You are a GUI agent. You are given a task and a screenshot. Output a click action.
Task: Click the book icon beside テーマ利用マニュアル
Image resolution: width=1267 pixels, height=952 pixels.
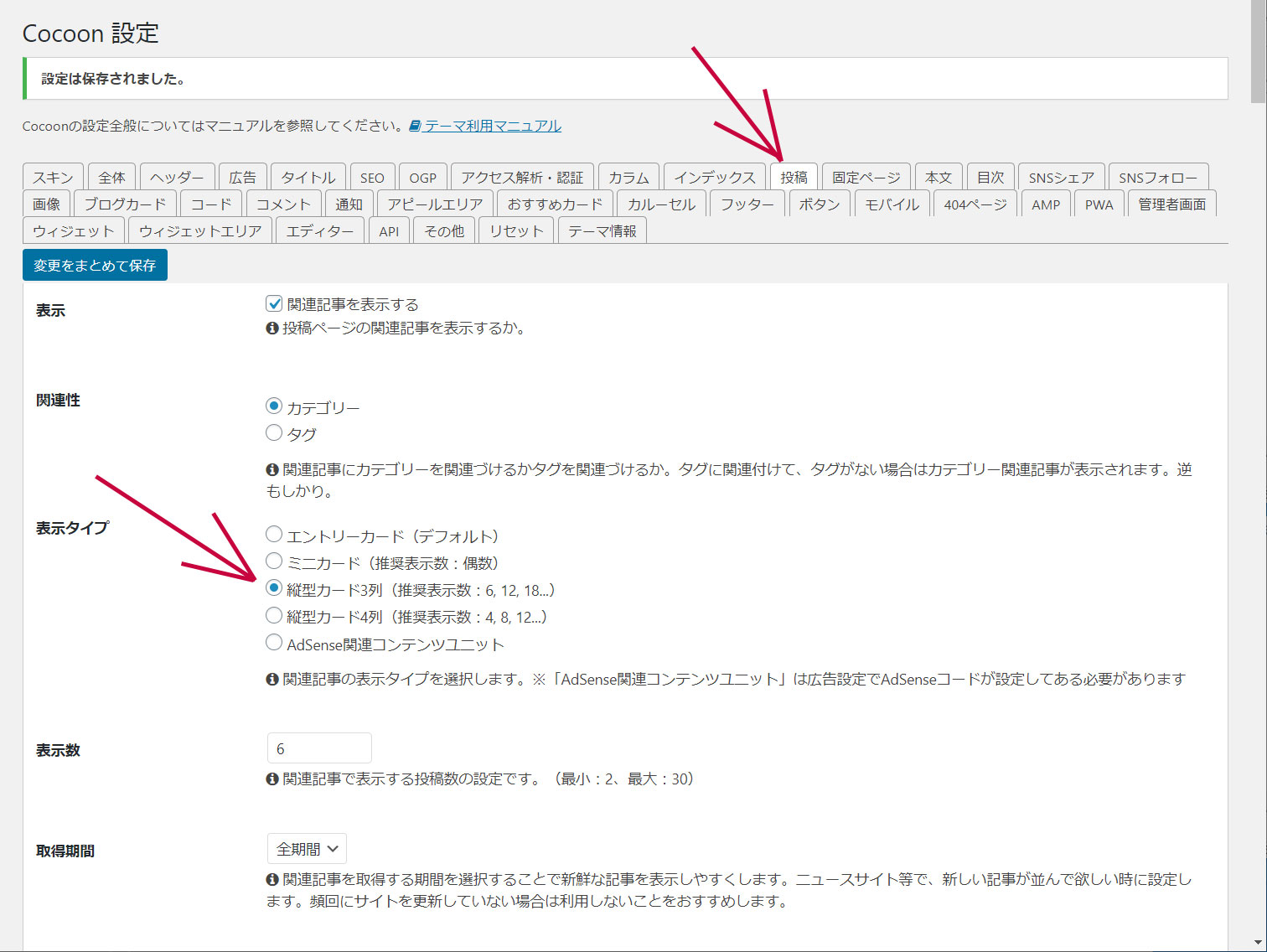(415, 126)
